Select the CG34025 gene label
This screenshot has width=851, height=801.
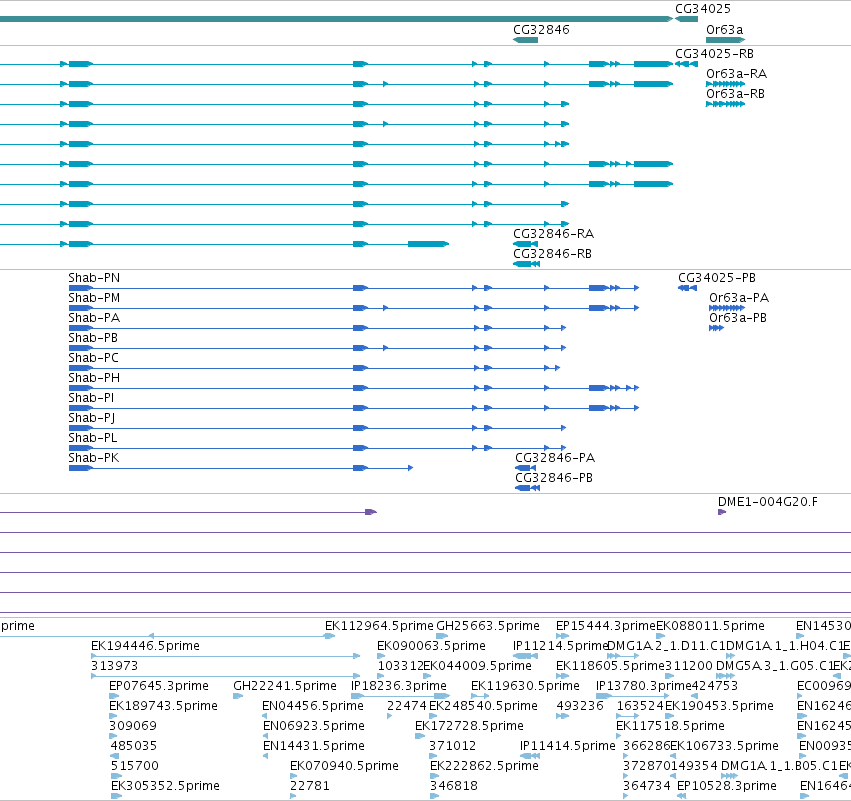pyautogui.click(x=702, y=9)
